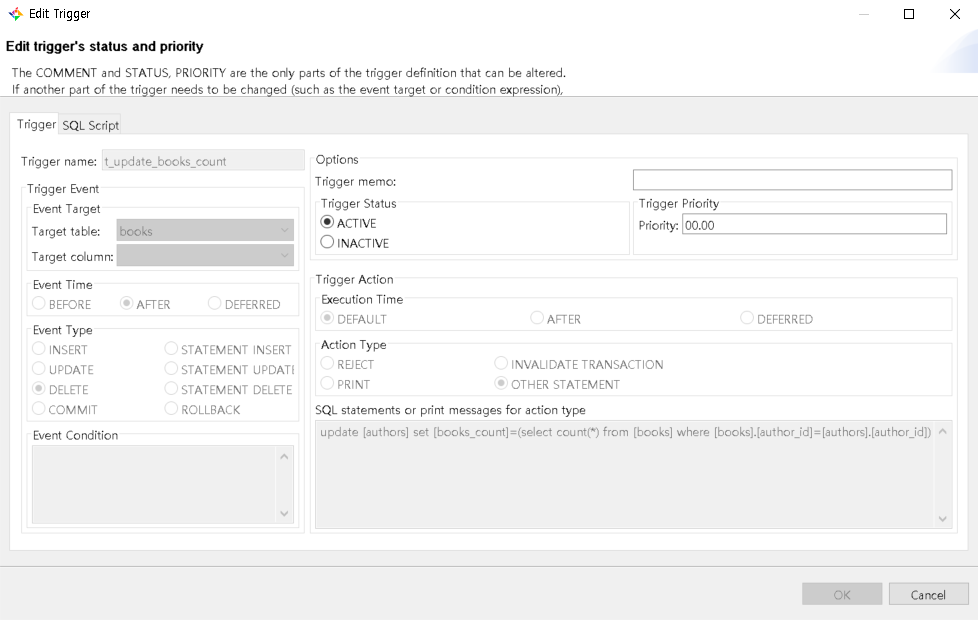Image resolution: width=978 pixels, height=620 pixels.
Task: Choose the AFTER event time option
Action: (x=127, y=304)
